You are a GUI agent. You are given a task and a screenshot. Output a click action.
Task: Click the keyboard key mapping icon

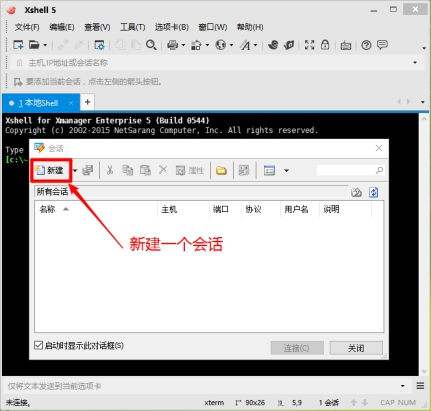pos(346,45)
